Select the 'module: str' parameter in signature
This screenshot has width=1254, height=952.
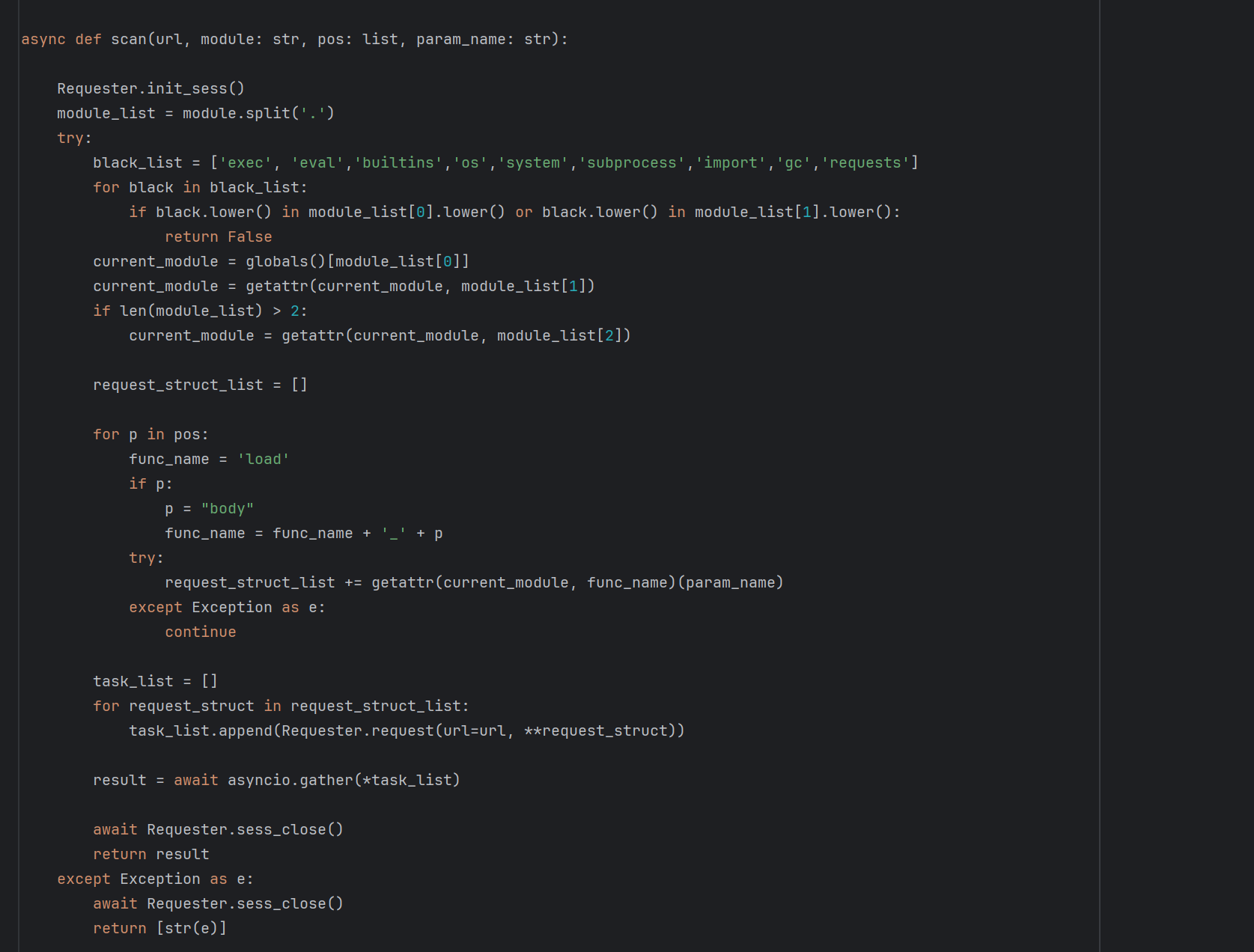tap(249, 39)
